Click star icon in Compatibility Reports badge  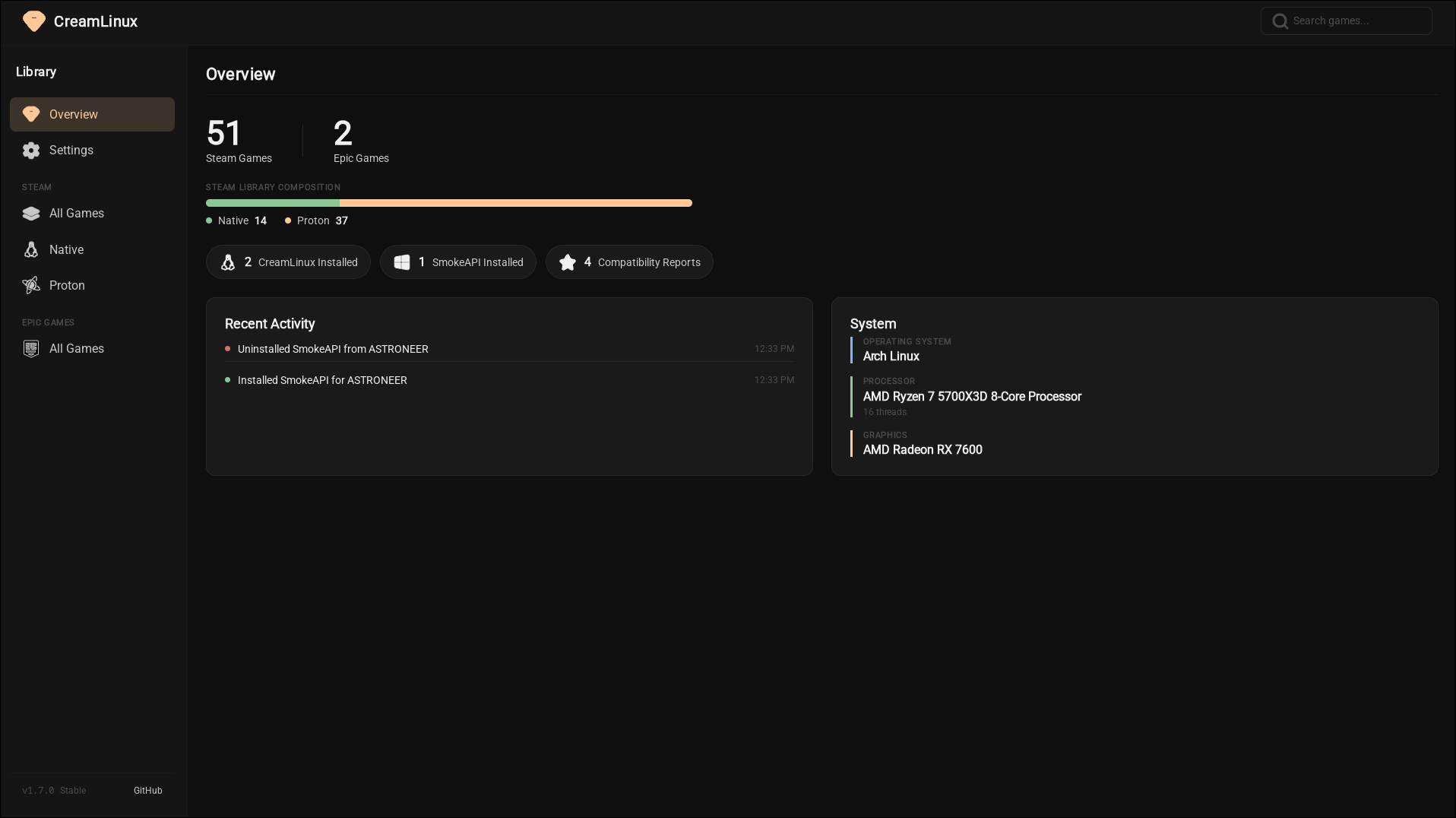568,262
